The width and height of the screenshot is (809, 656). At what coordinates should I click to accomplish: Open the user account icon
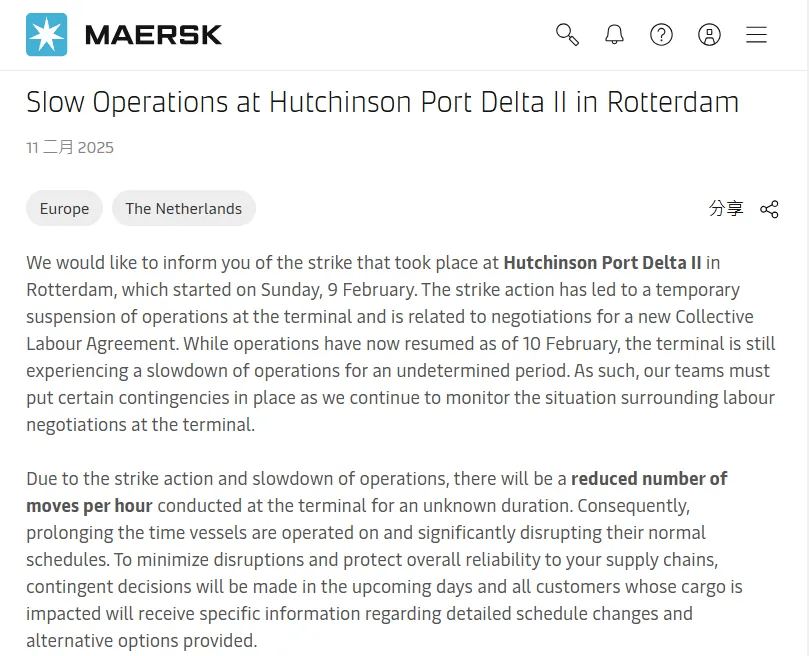click(709, 35)
